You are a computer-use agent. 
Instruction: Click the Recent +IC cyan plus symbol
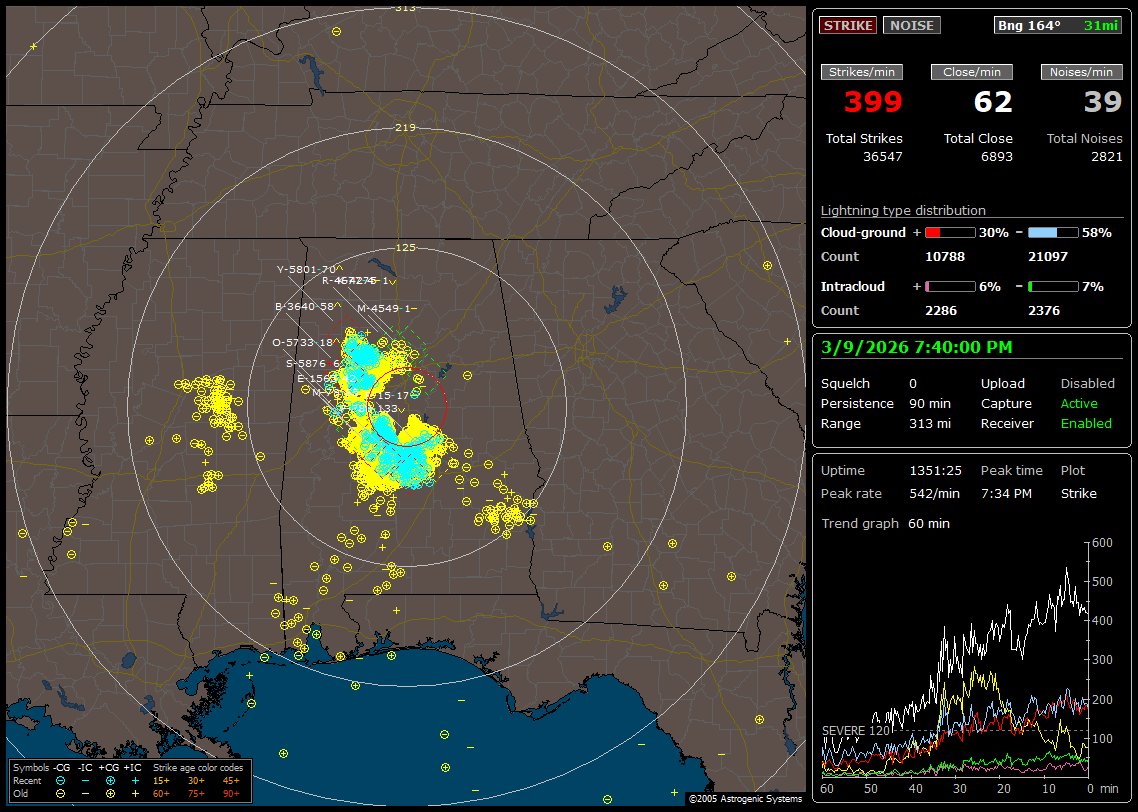[135, 780]
